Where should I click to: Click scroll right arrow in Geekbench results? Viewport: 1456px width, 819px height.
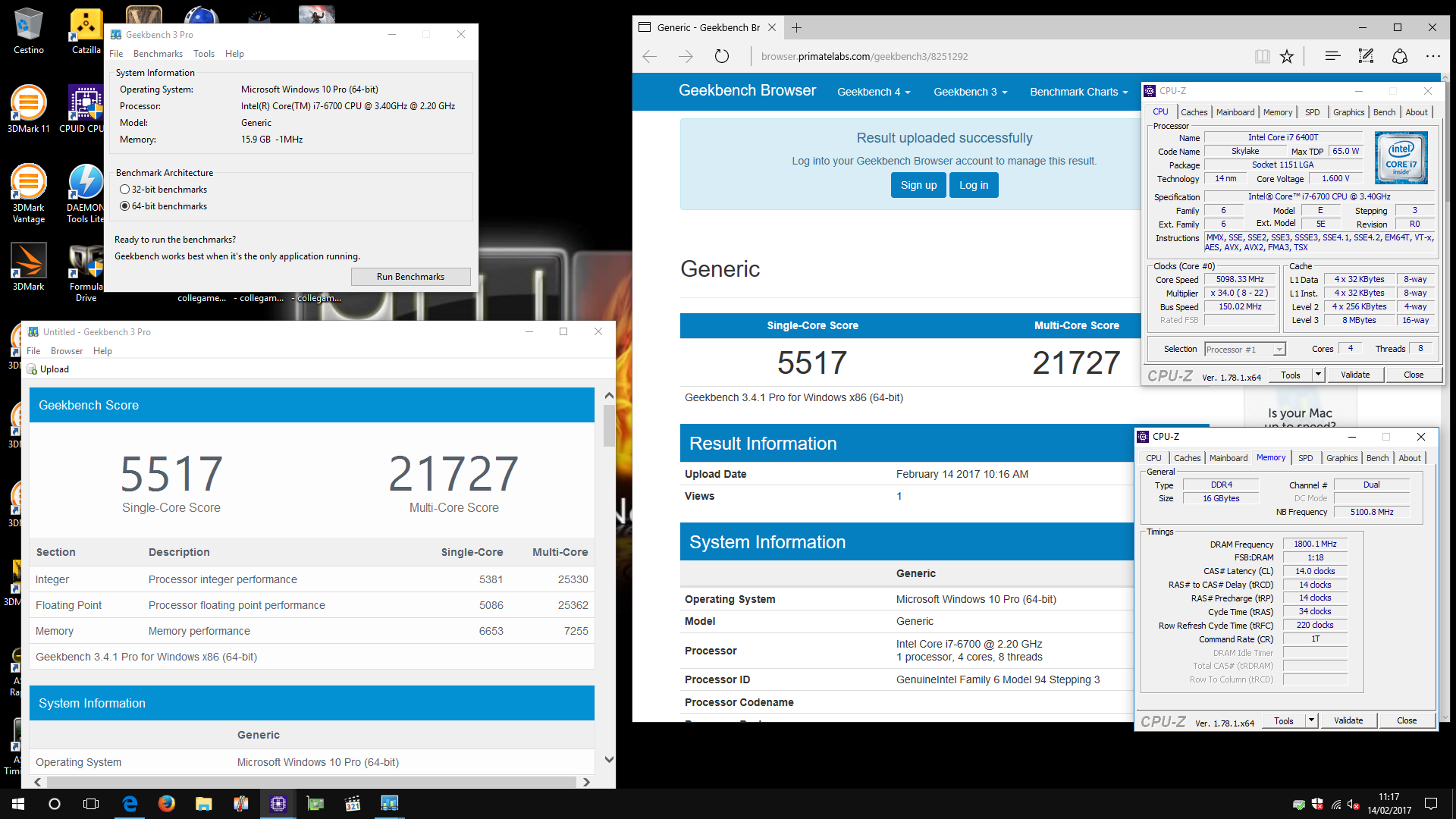(586, 782)
